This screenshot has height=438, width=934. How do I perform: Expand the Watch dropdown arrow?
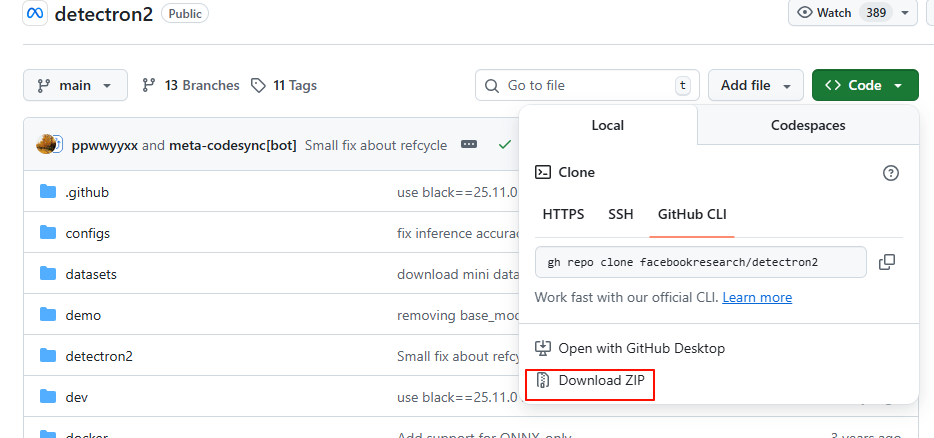click(905, 13)
